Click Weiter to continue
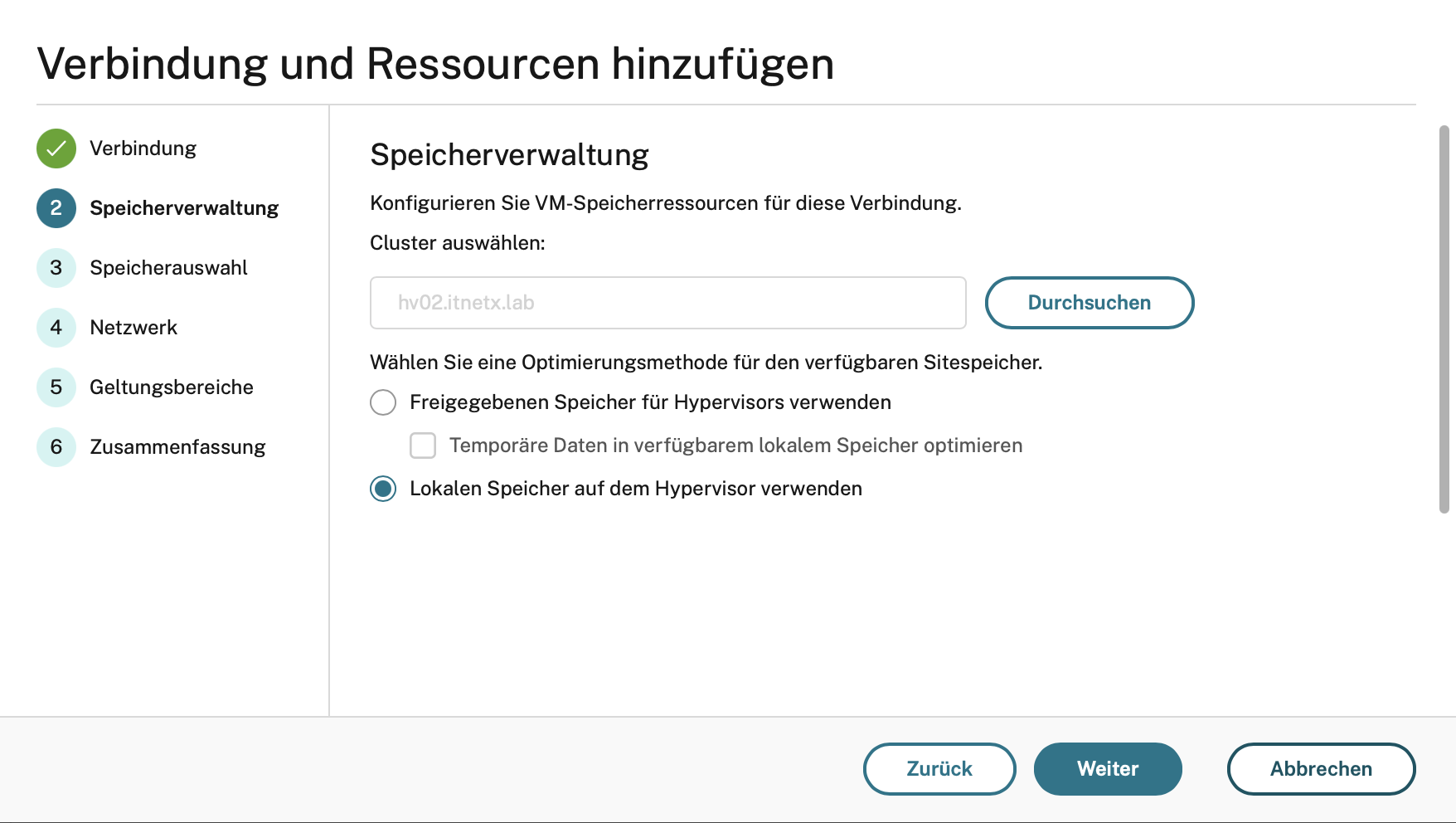Image resolution: width=1456 pixels, height=823 pixels. pos(1108,769)
